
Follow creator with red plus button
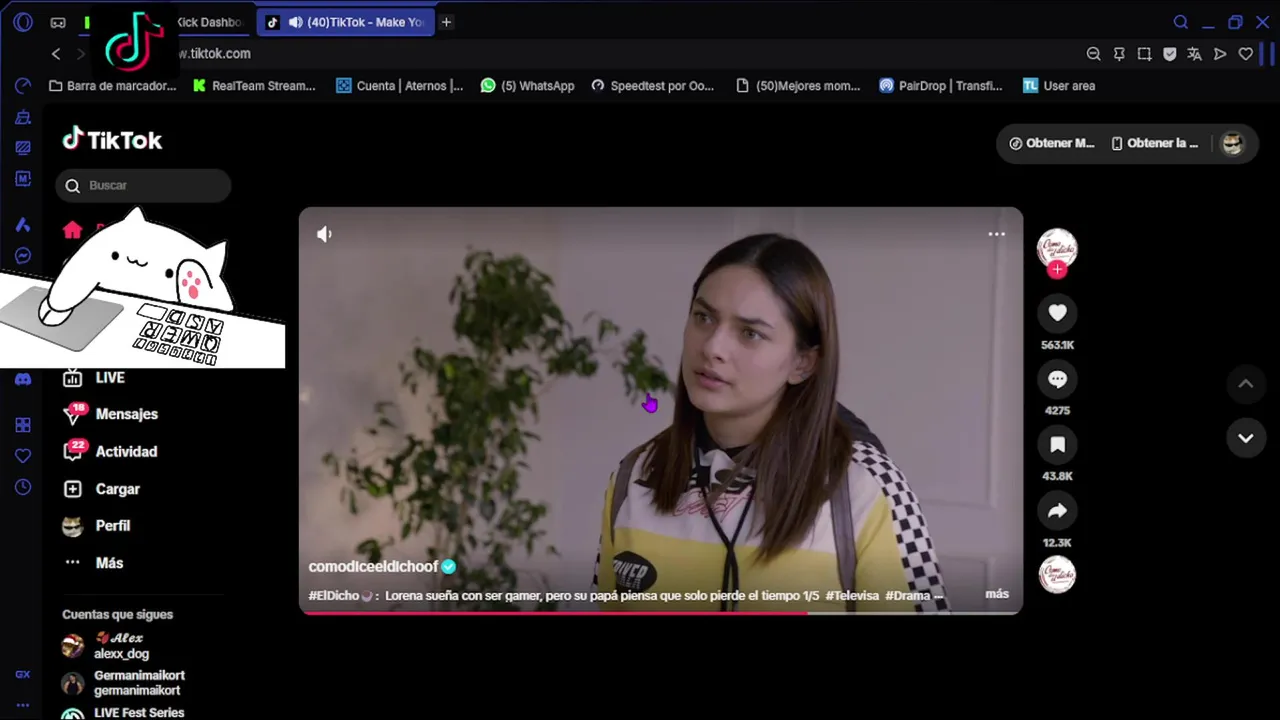coord(1057,269)
